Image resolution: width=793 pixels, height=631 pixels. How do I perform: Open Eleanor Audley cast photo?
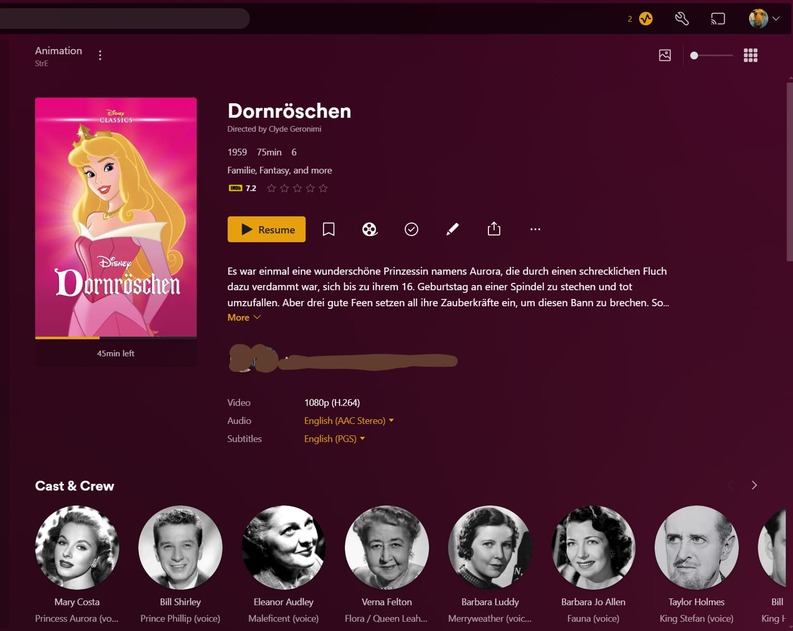[283, 548]
